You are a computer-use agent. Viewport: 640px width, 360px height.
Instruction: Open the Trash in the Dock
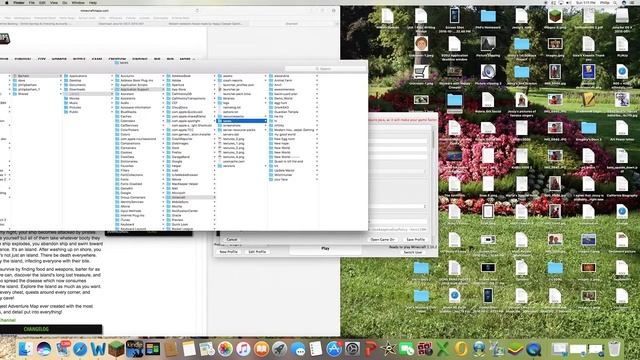tap(614, 349)
